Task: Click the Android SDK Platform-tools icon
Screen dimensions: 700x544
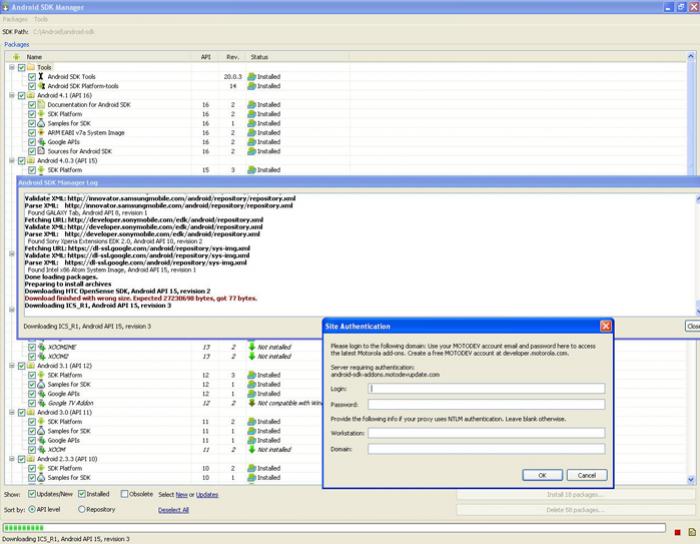Action: (42, 86)
